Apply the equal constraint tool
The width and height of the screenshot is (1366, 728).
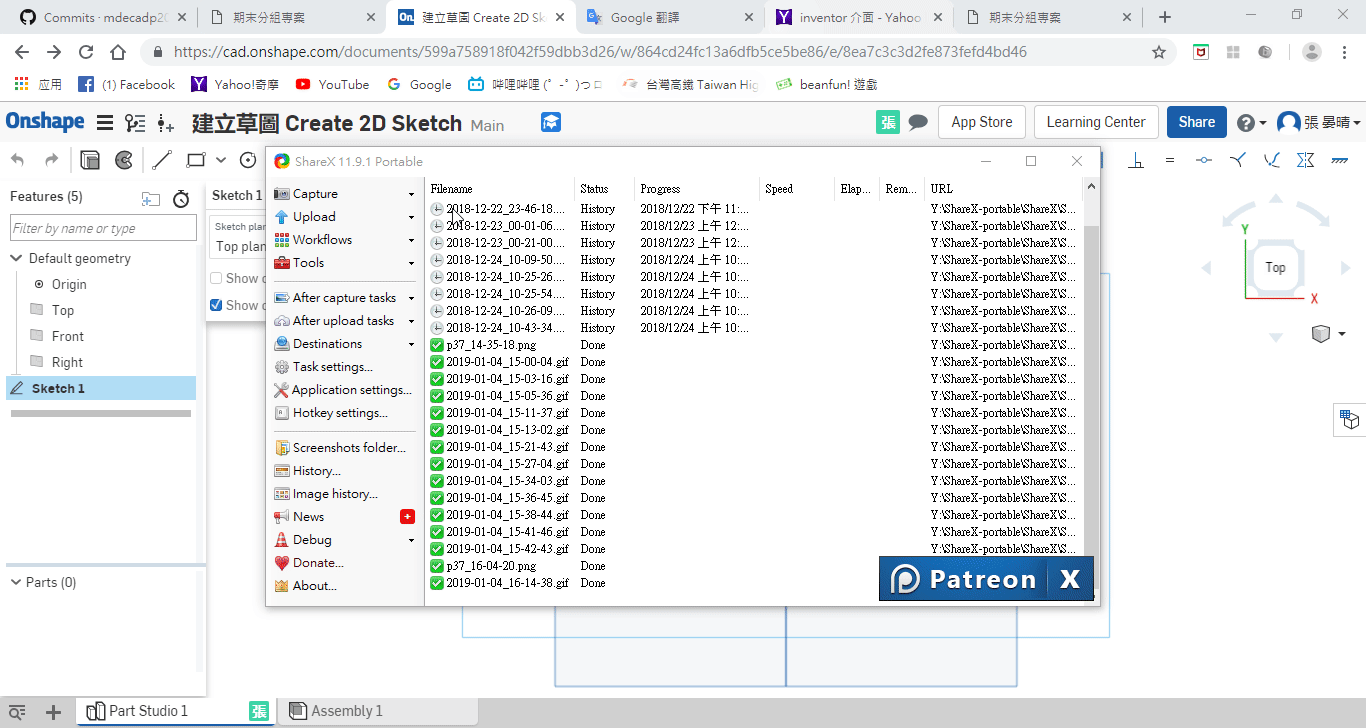[1169, 160]
